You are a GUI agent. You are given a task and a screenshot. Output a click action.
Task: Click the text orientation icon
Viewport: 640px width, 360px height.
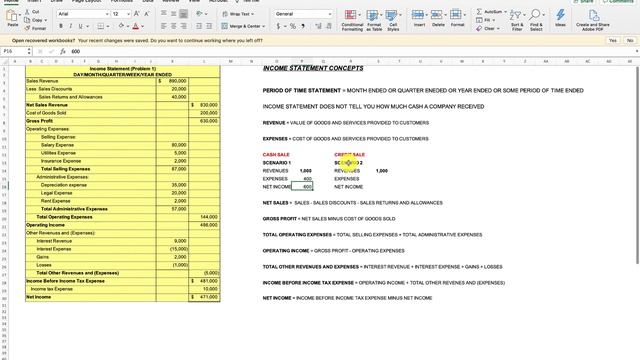pos(200,14)
